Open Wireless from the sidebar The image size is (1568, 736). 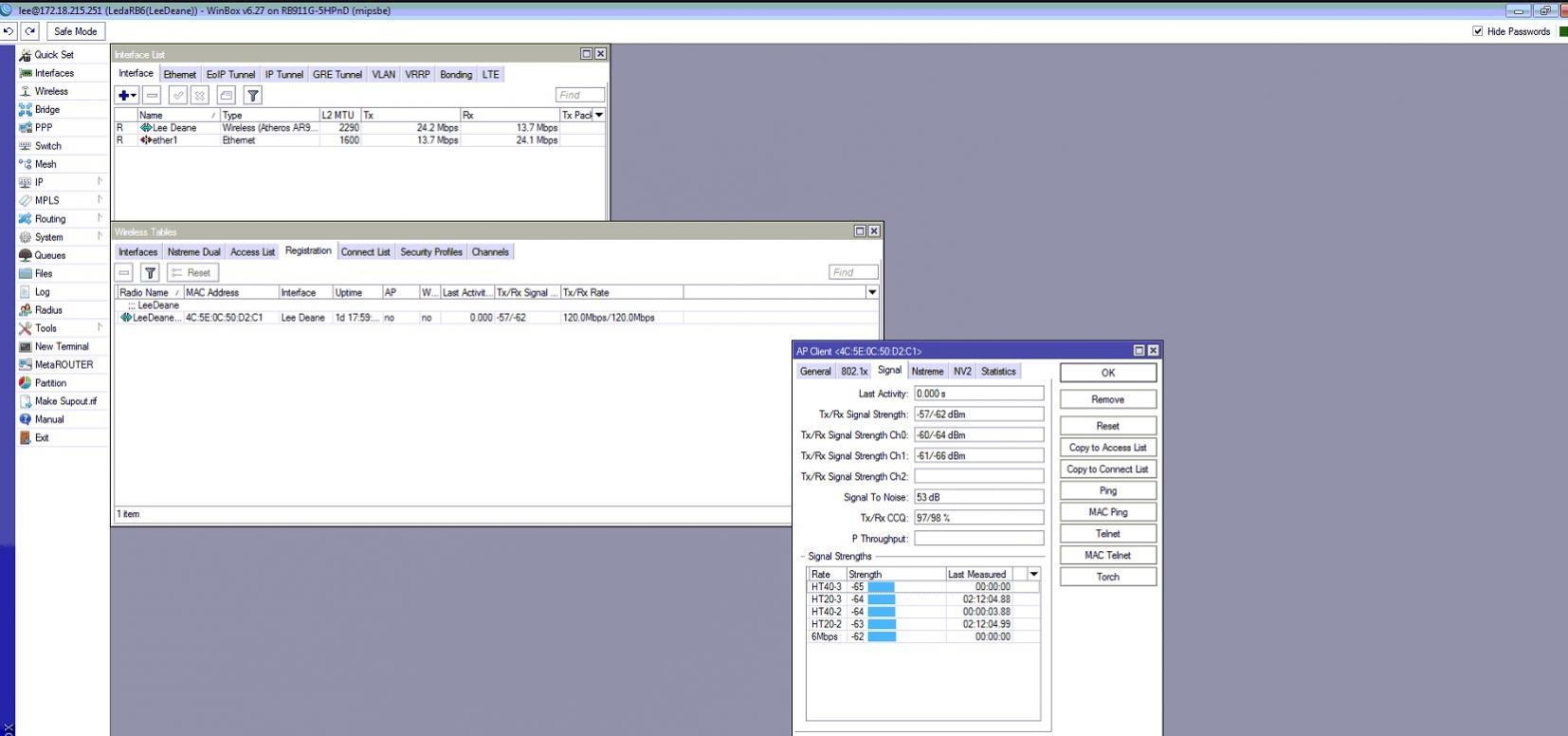(51, 91)
